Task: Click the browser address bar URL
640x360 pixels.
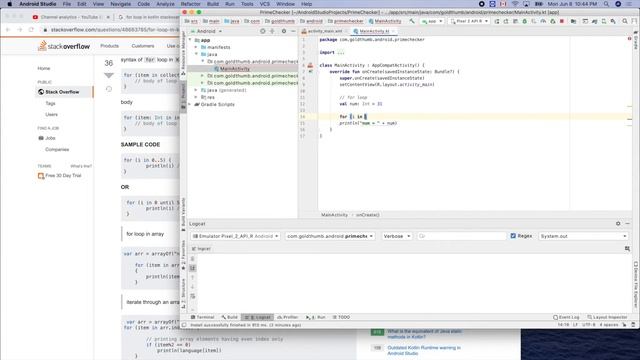Action: 115,30
